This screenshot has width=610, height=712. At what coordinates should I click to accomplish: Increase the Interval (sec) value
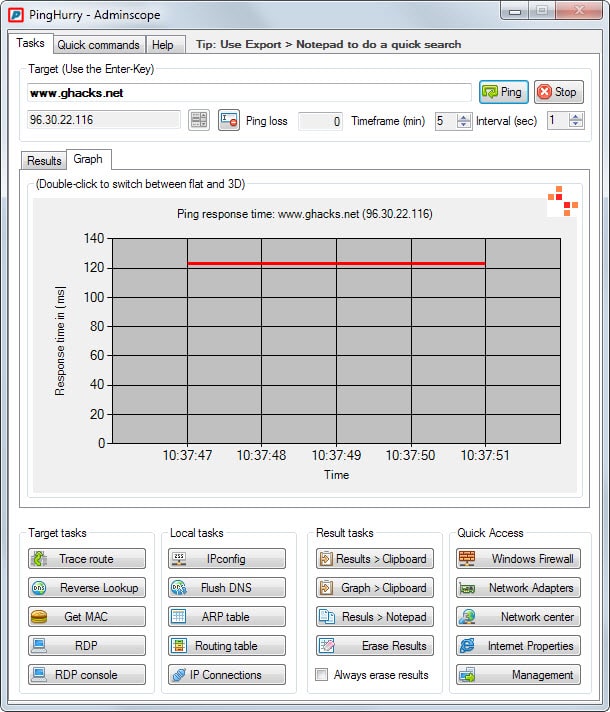[575, 117]
